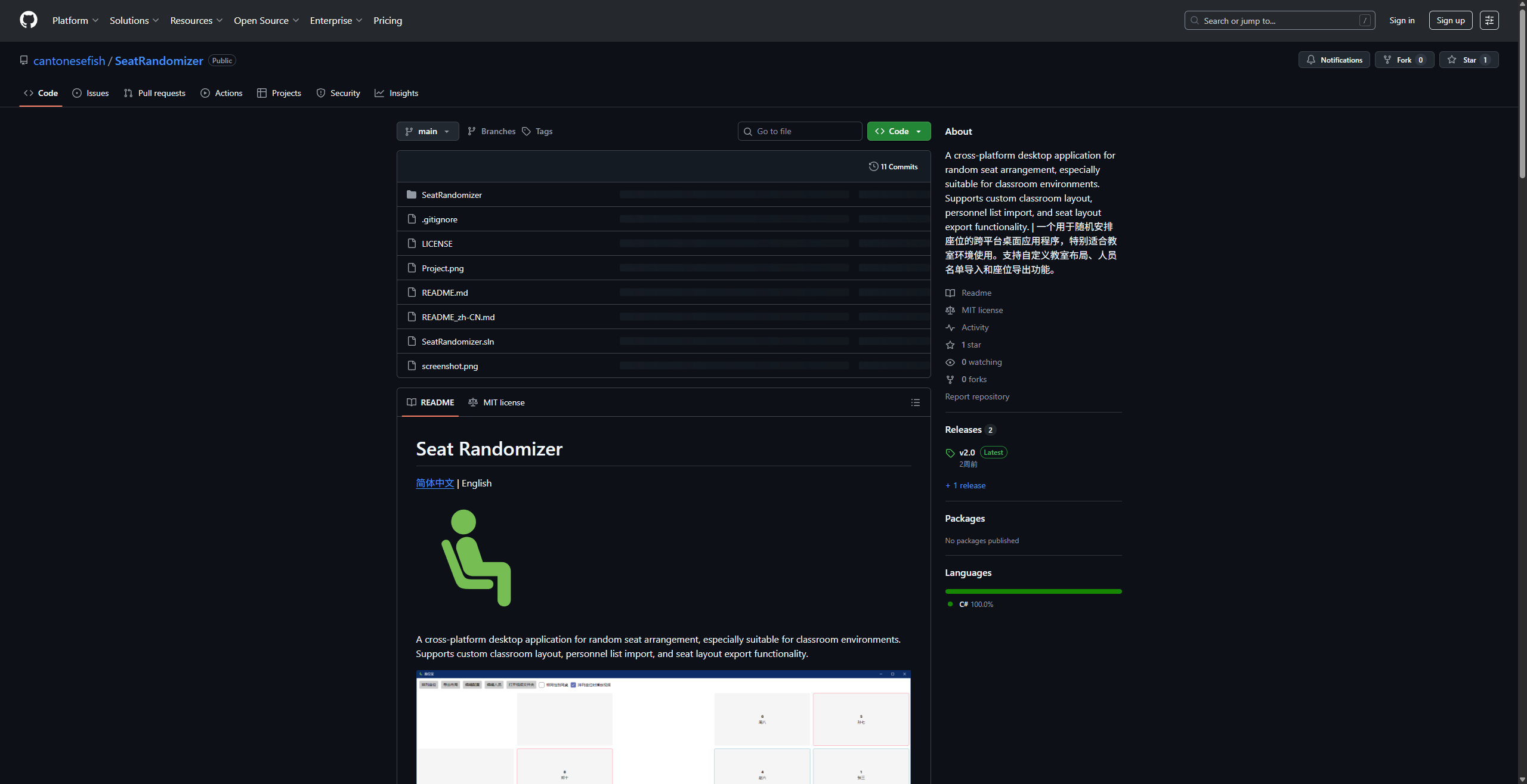Open the Insights tab
The width and height of the screenshot is (1527, 784).
tap(397, 93)
